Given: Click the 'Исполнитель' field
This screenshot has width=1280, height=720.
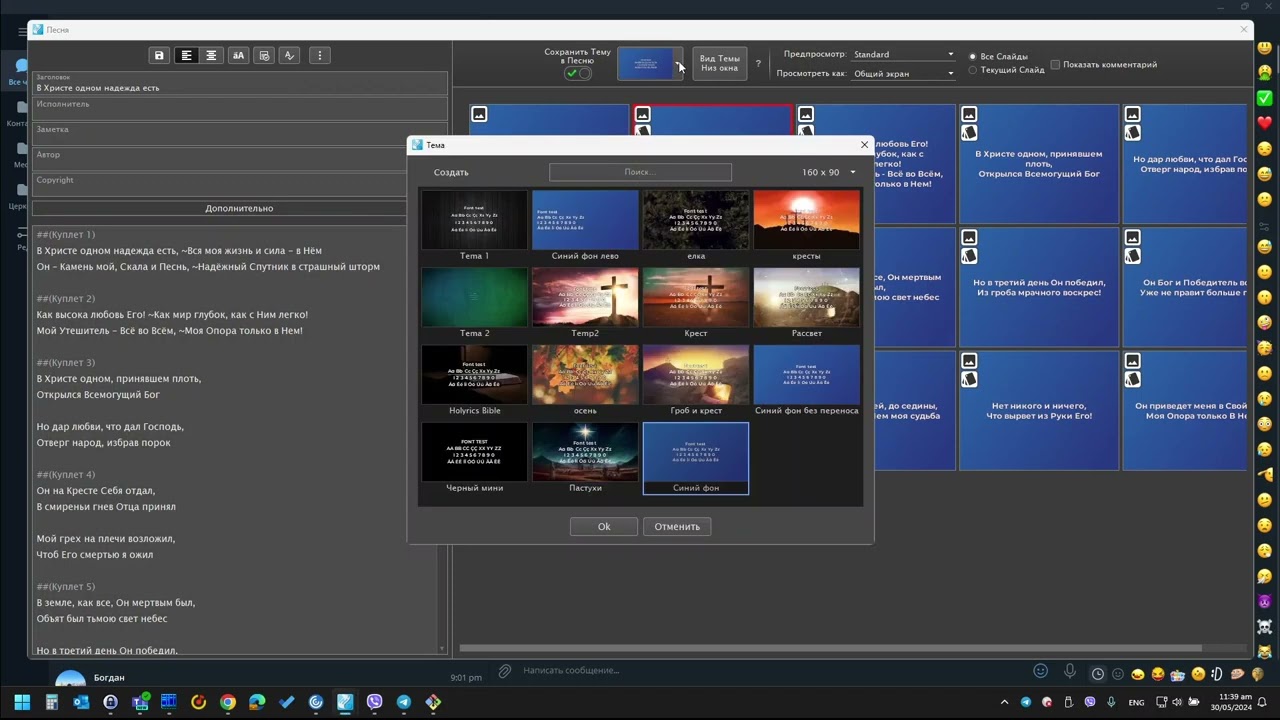Looking at the screenshot, I should click(x=239, y=109).
